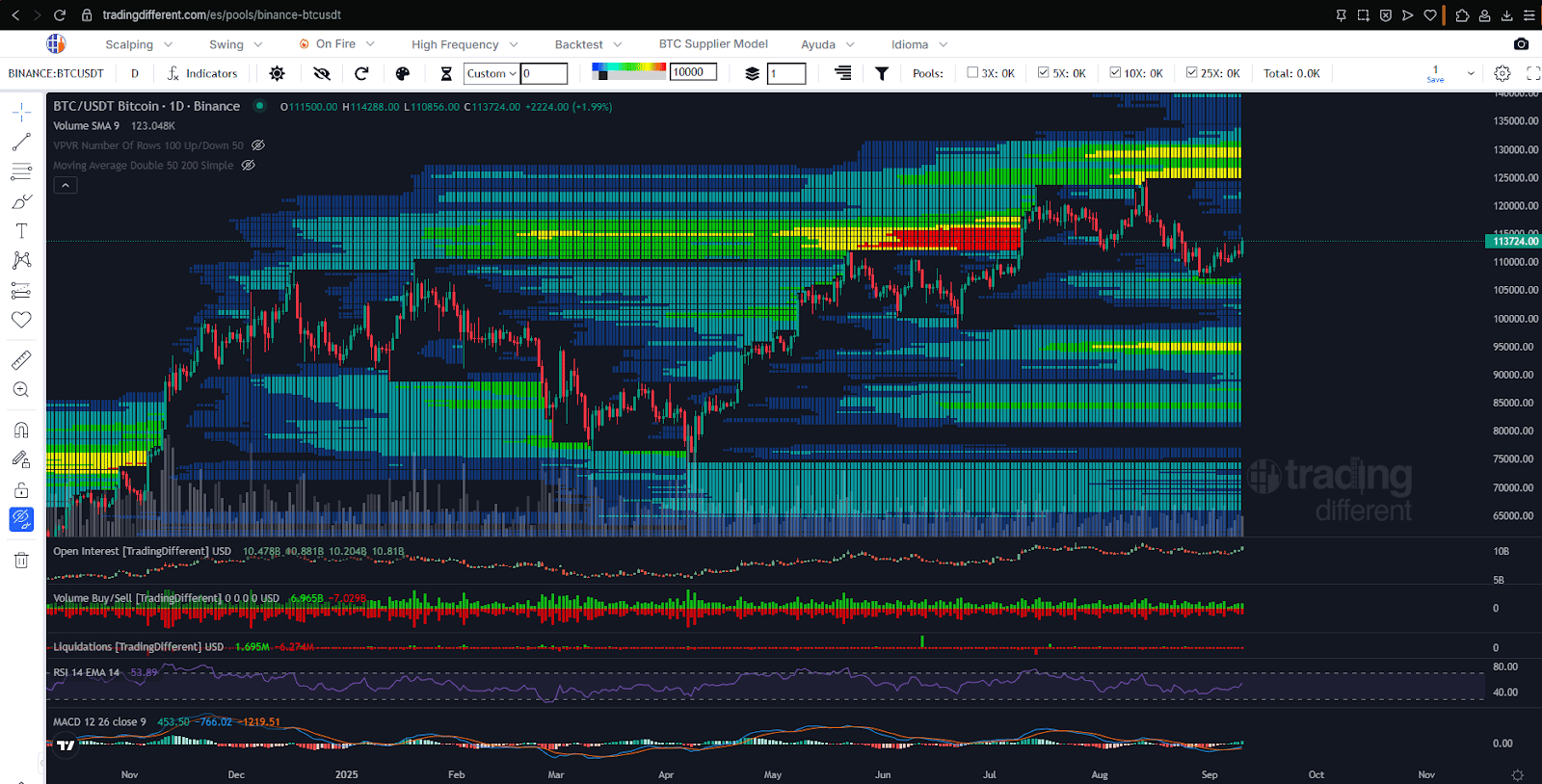The image size is (1542, 784).
Task: Take a chart snapshot with camera icon
Action: tap(1521, 43)
